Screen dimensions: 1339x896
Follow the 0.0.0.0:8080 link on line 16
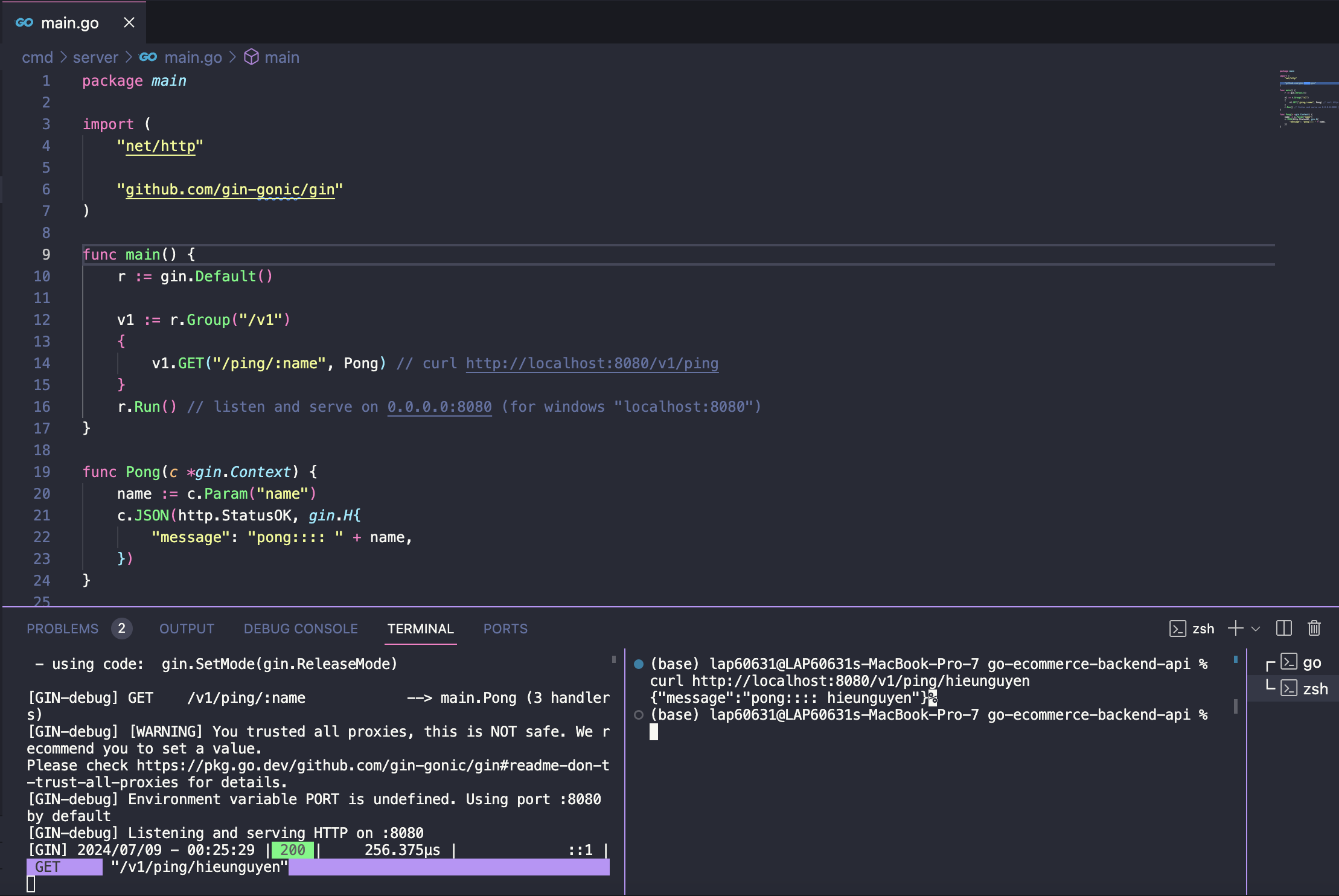pos(439,407)
